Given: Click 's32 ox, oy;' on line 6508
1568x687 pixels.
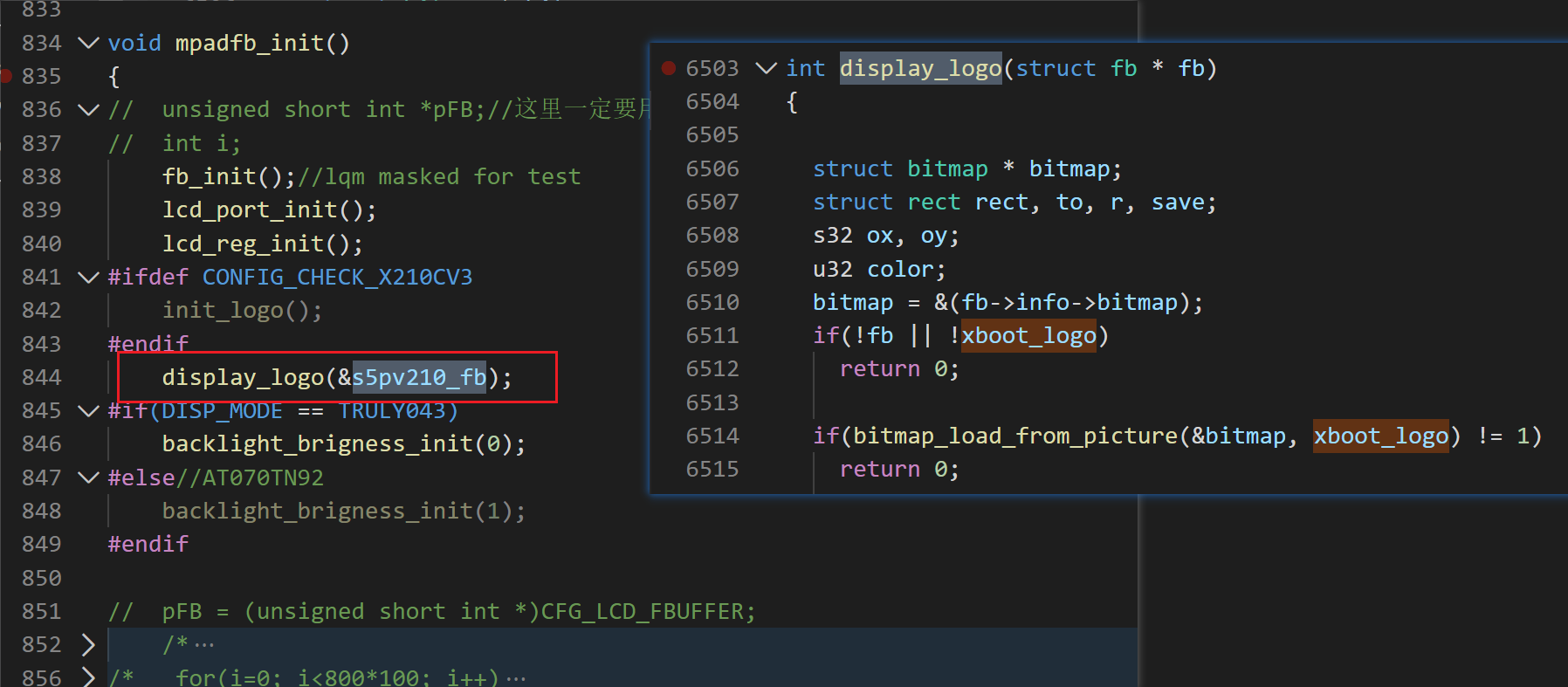Looking at the screenshot, I should (x=886, y=236).
